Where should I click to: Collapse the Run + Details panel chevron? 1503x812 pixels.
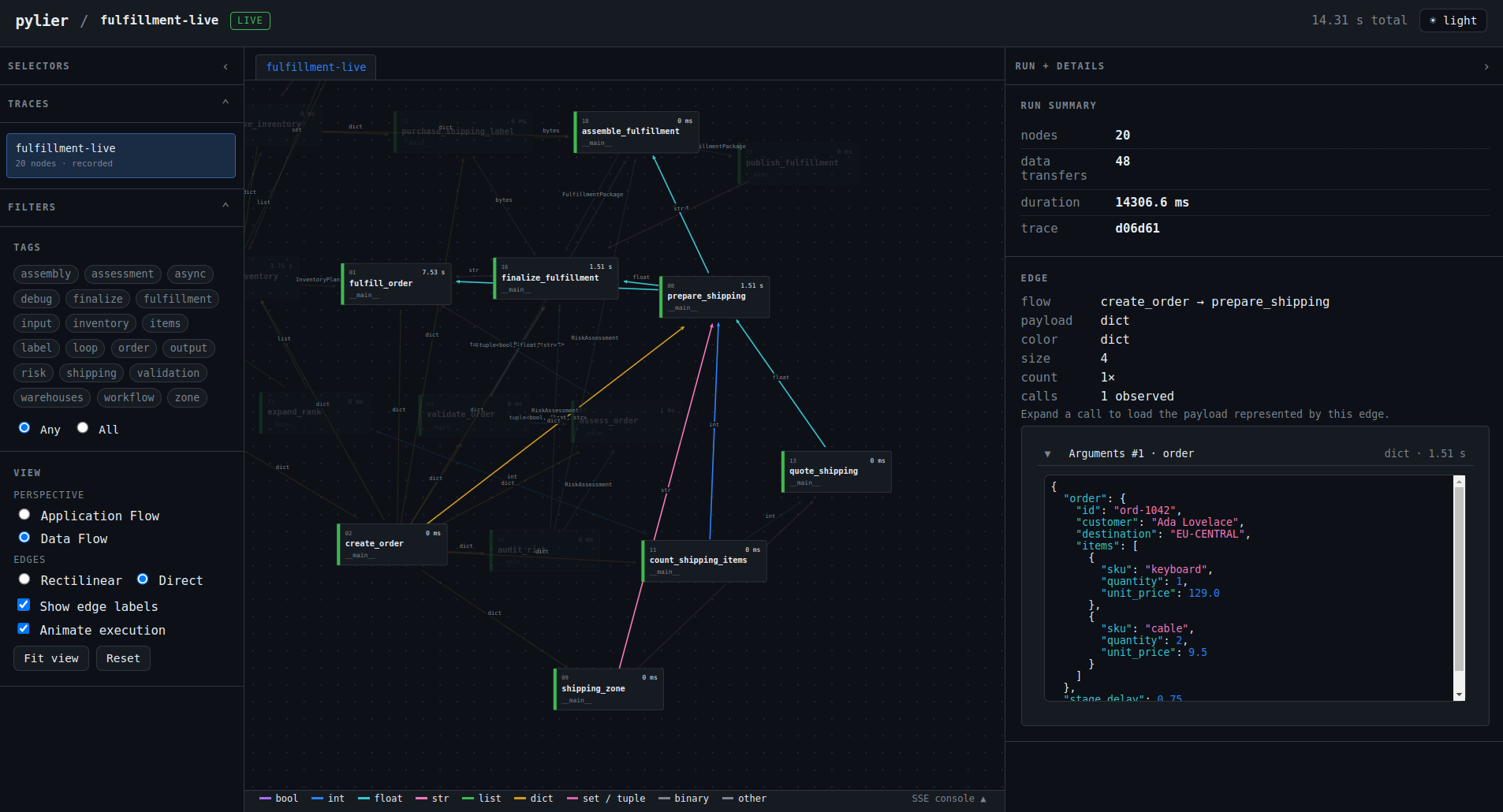1486,67
